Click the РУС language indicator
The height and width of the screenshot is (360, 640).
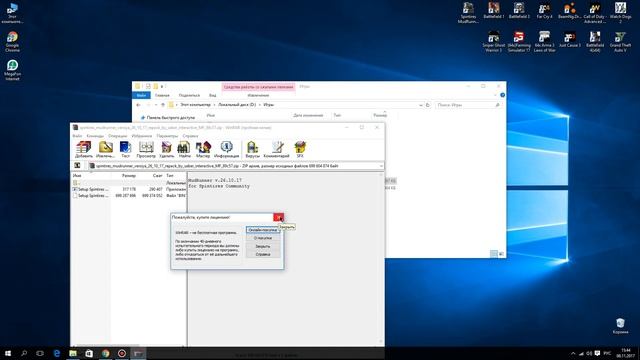click(x=607, y=353)
